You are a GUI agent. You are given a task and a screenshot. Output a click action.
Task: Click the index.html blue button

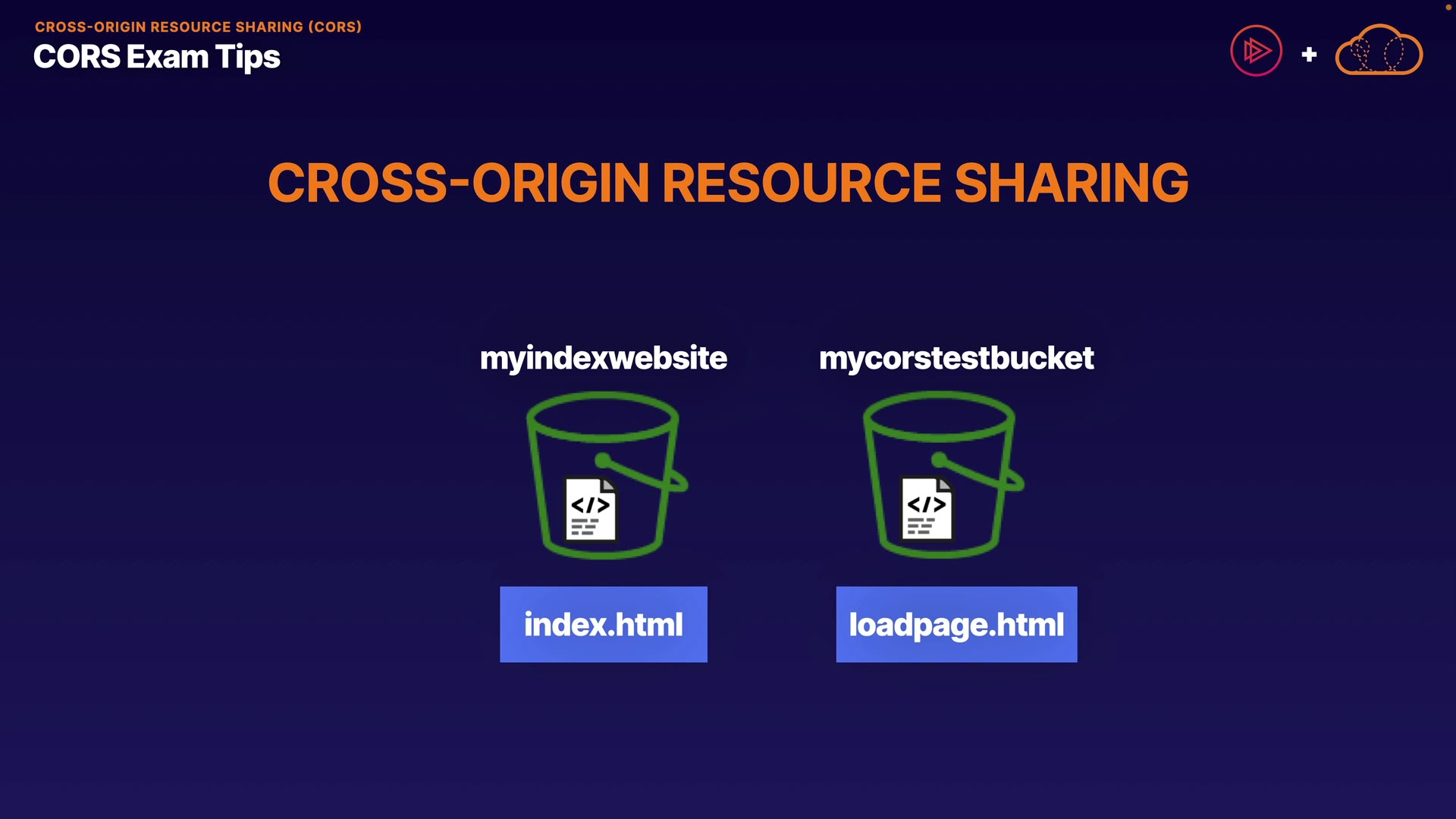[603, 624]
